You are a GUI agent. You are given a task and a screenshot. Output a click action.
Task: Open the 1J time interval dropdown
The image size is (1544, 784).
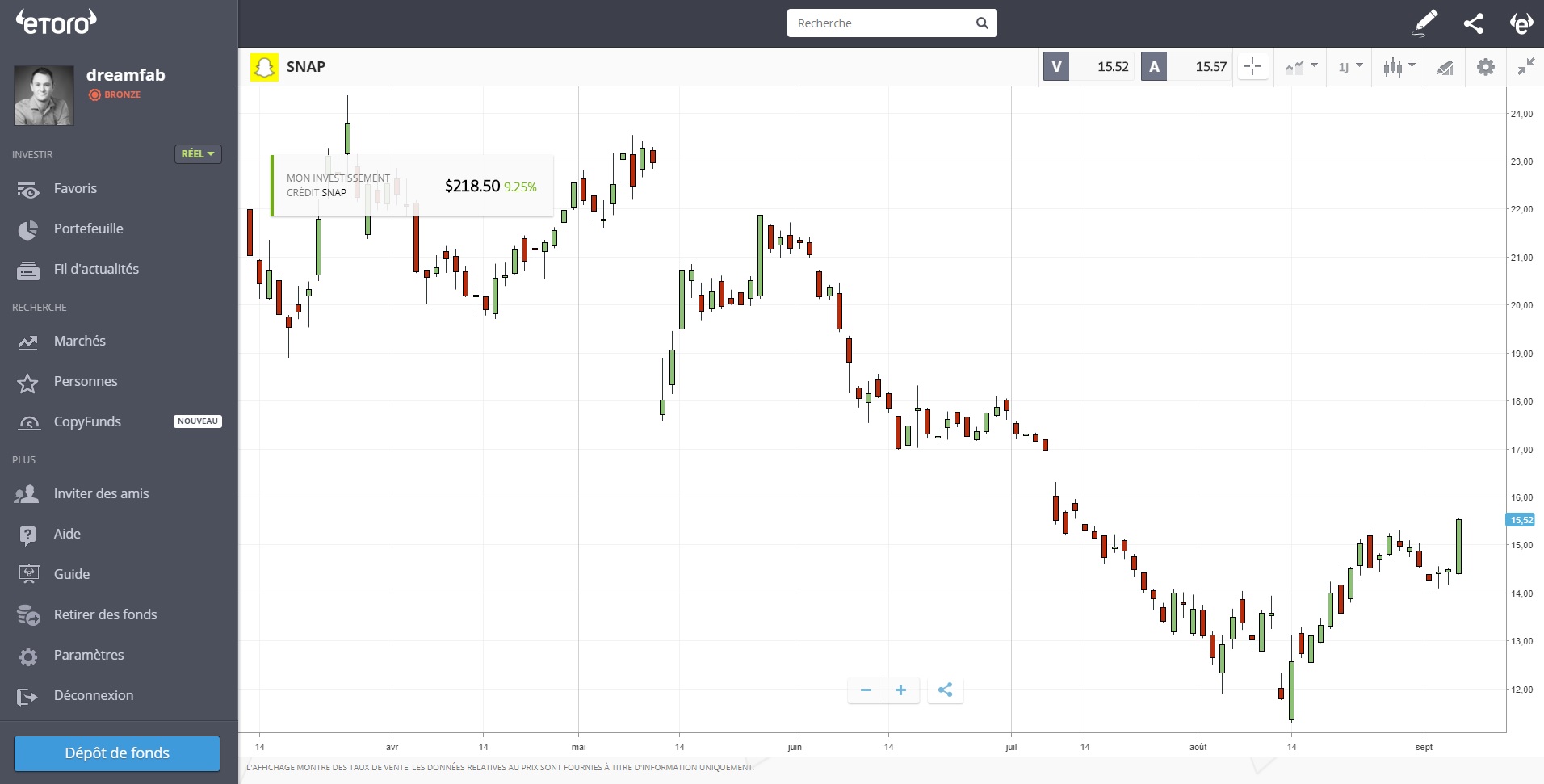pos(1349,67)
